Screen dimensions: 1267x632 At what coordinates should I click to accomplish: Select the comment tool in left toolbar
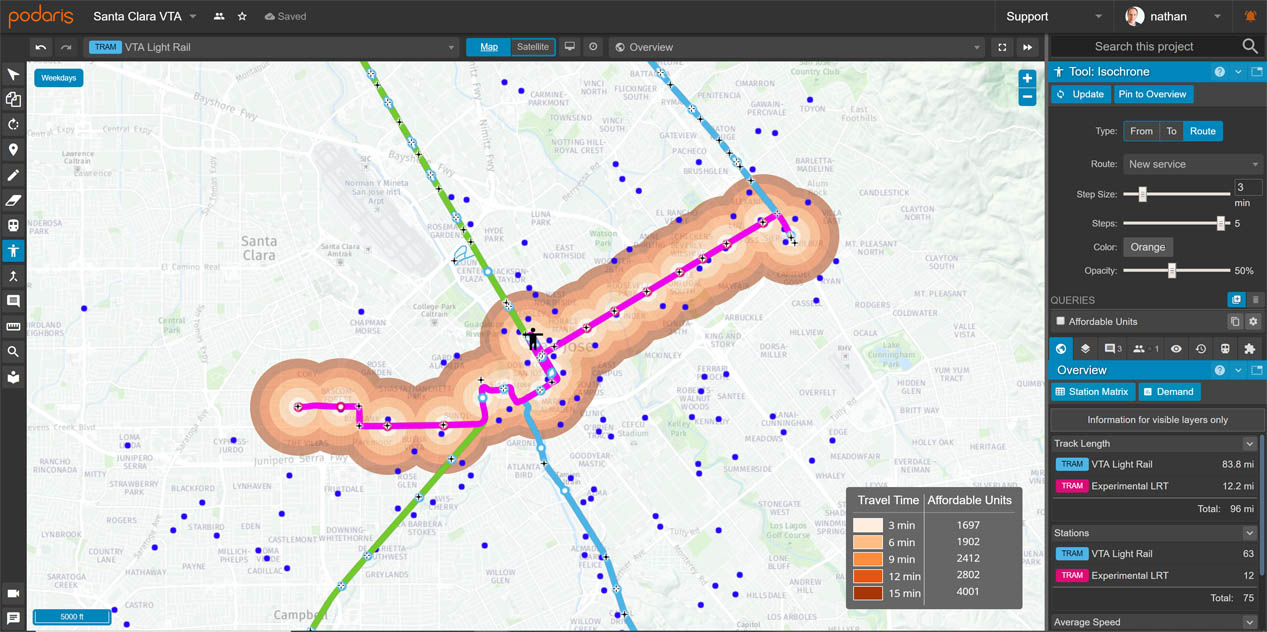(x=13, y=301)
